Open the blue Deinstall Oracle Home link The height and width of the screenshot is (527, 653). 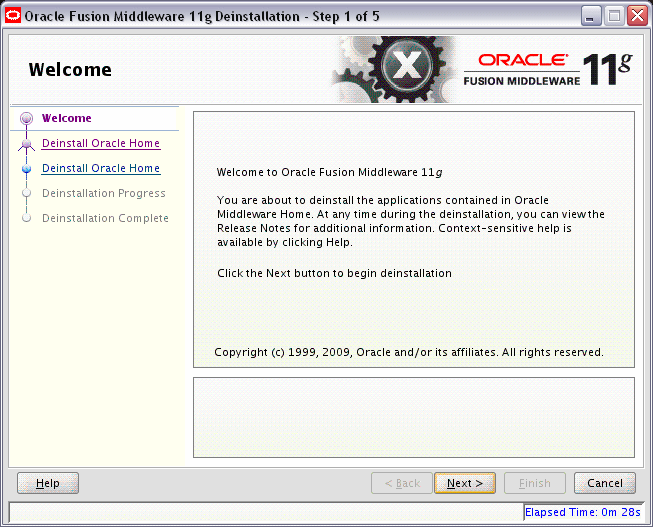(101, 168)
